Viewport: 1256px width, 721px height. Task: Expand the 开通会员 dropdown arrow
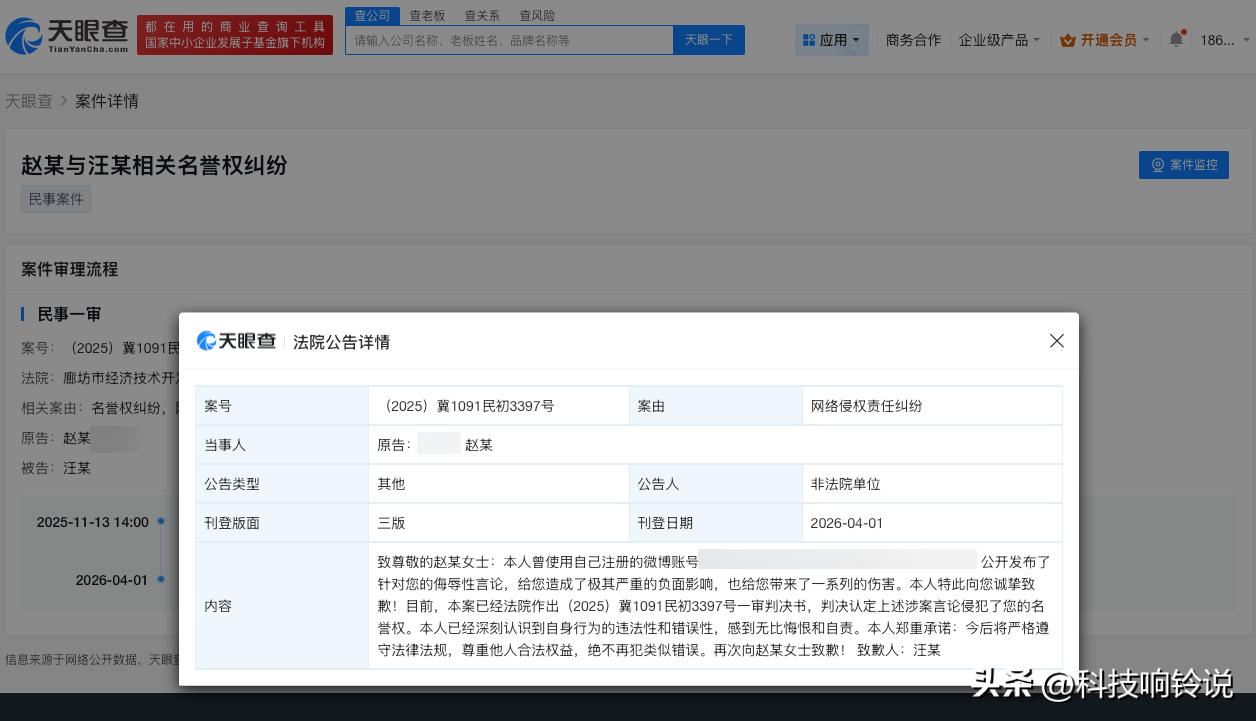(1146, 41)
